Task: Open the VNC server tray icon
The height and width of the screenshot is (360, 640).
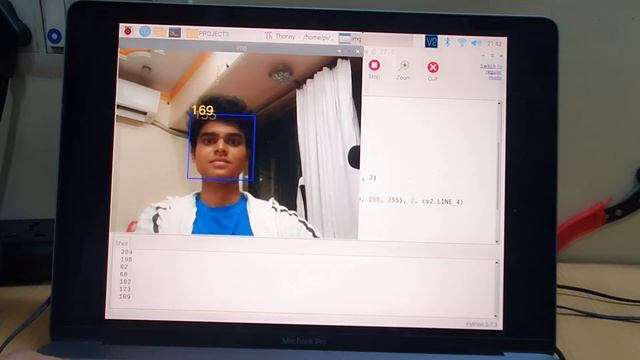Action: pyautogui.click(x=431, y=42)
